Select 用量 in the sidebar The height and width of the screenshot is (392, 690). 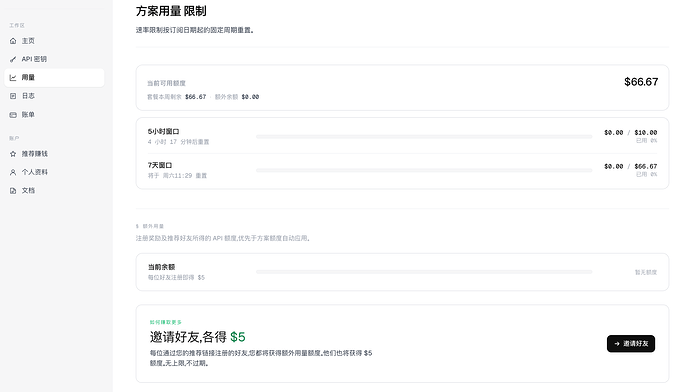pos(54,77)
